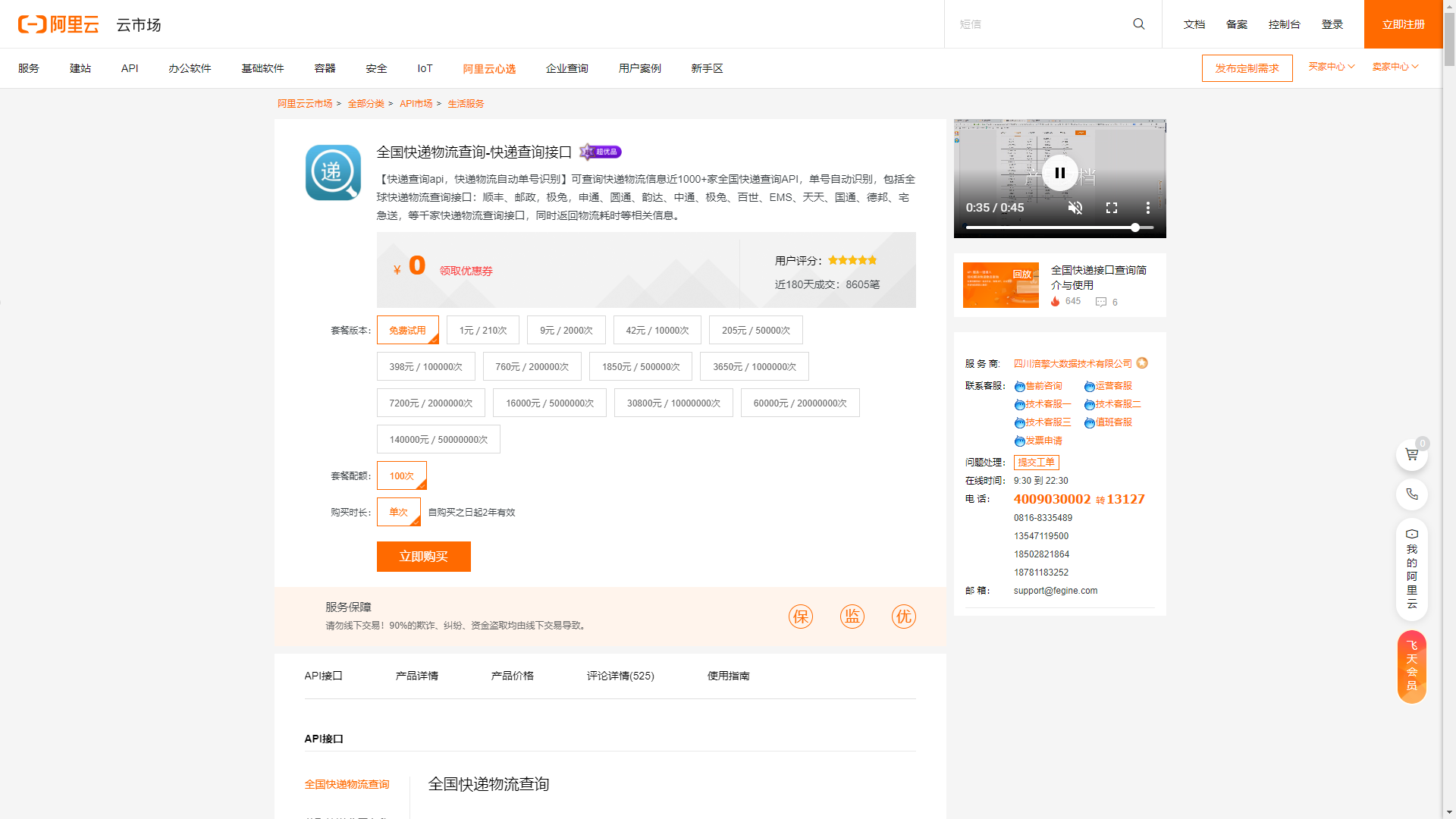Image resolution: width=1456 pixels, height=819 pixels.
Task: Click the hot views flame icon
Action: pyautogui.click(x=1055, y=301)
